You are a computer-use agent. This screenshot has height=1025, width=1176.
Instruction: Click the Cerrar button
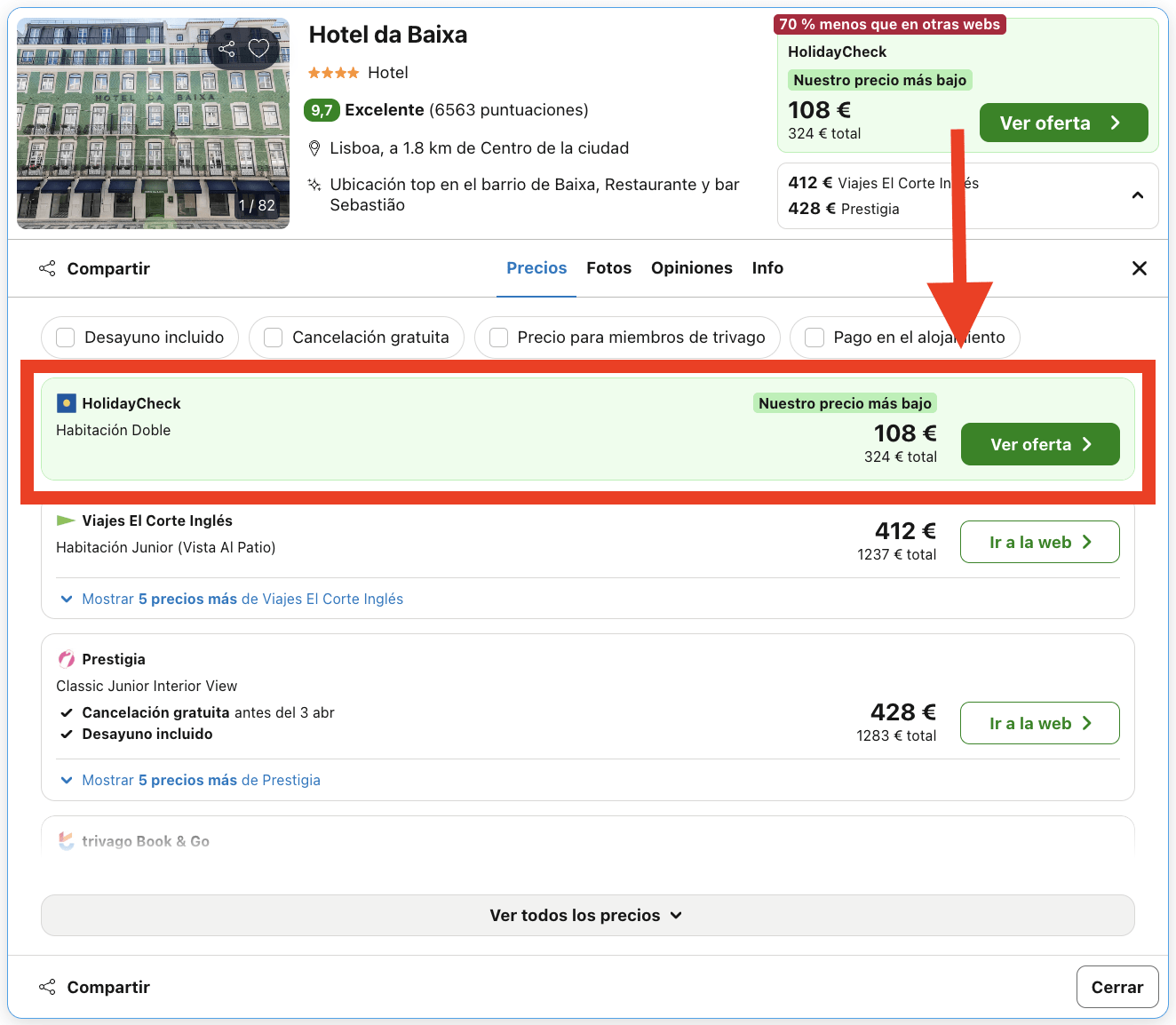tap(1117, 987)
